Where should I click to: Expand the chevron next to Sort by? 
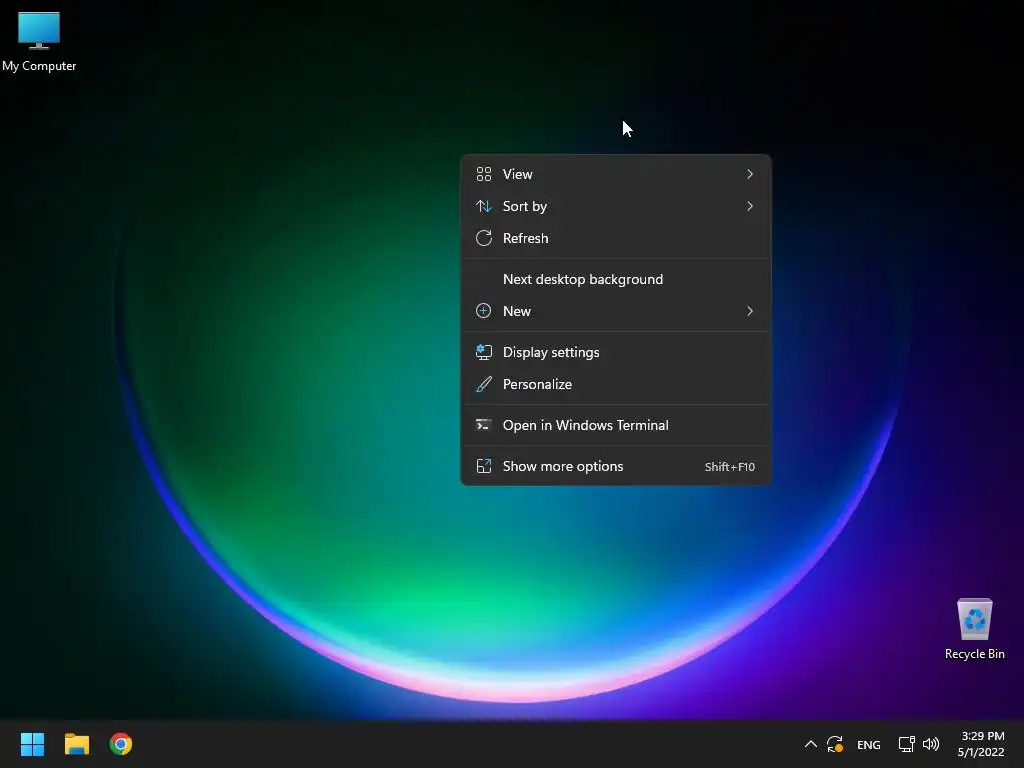(x=750, y=206)
